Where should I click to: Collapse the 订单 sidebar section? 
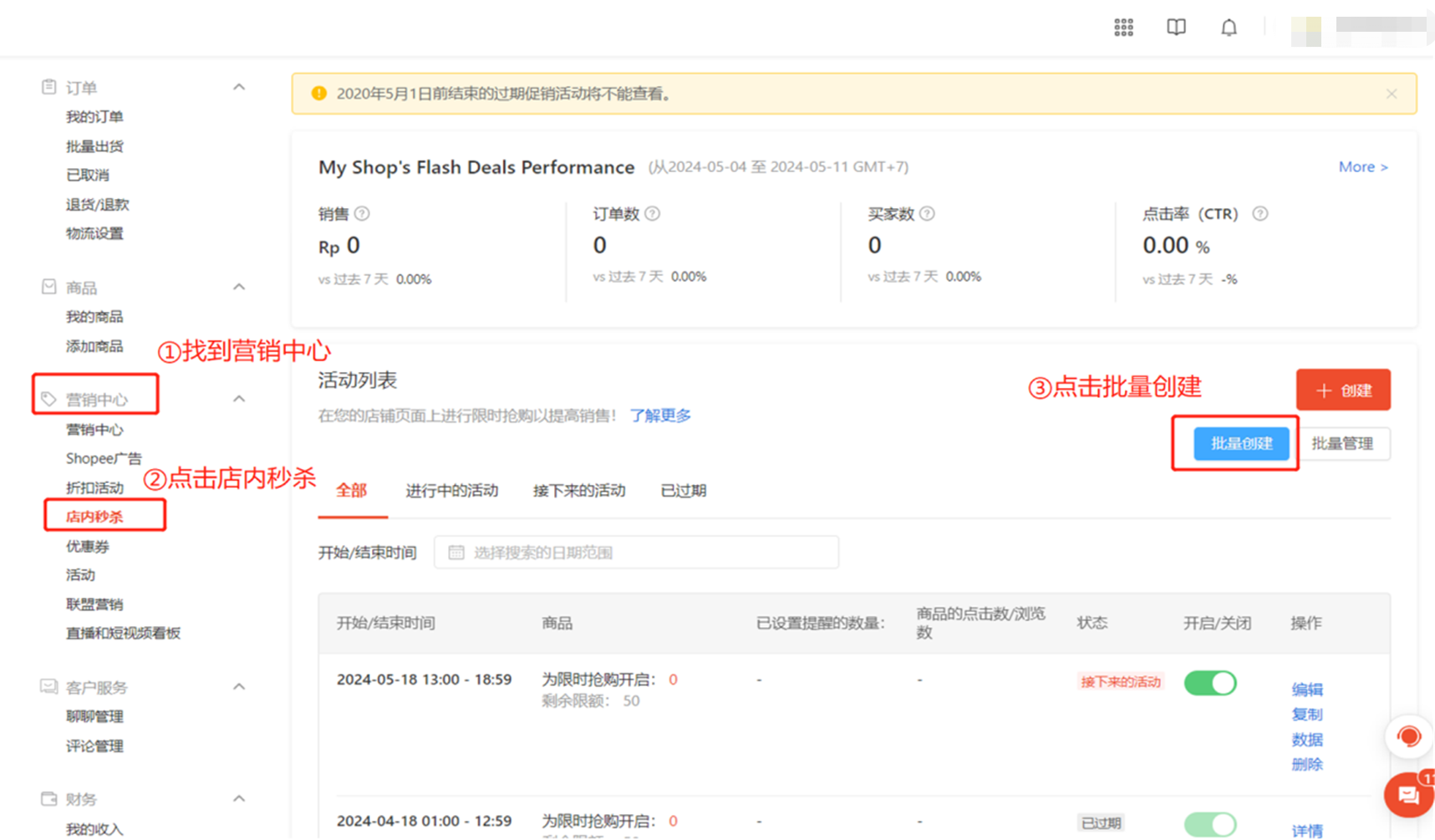[239, 86]
